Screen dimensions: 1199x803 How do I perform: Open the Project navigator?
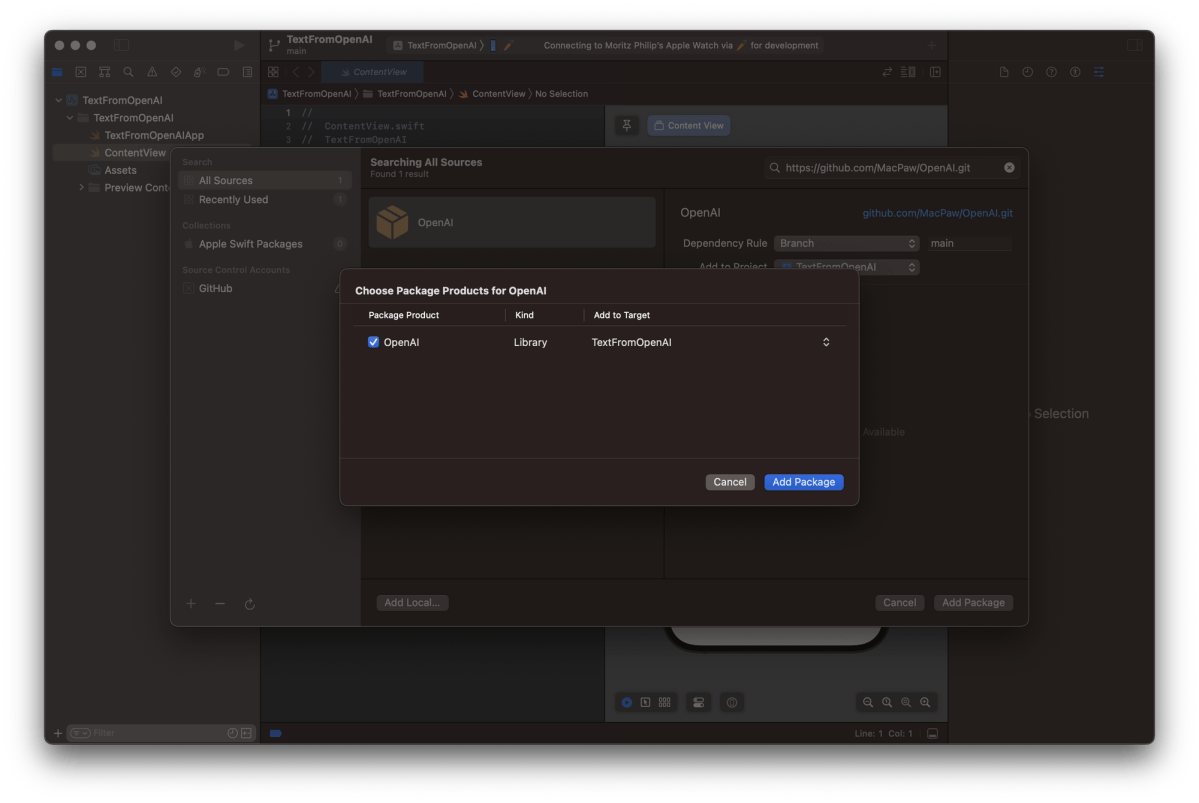tap(57, 72)
